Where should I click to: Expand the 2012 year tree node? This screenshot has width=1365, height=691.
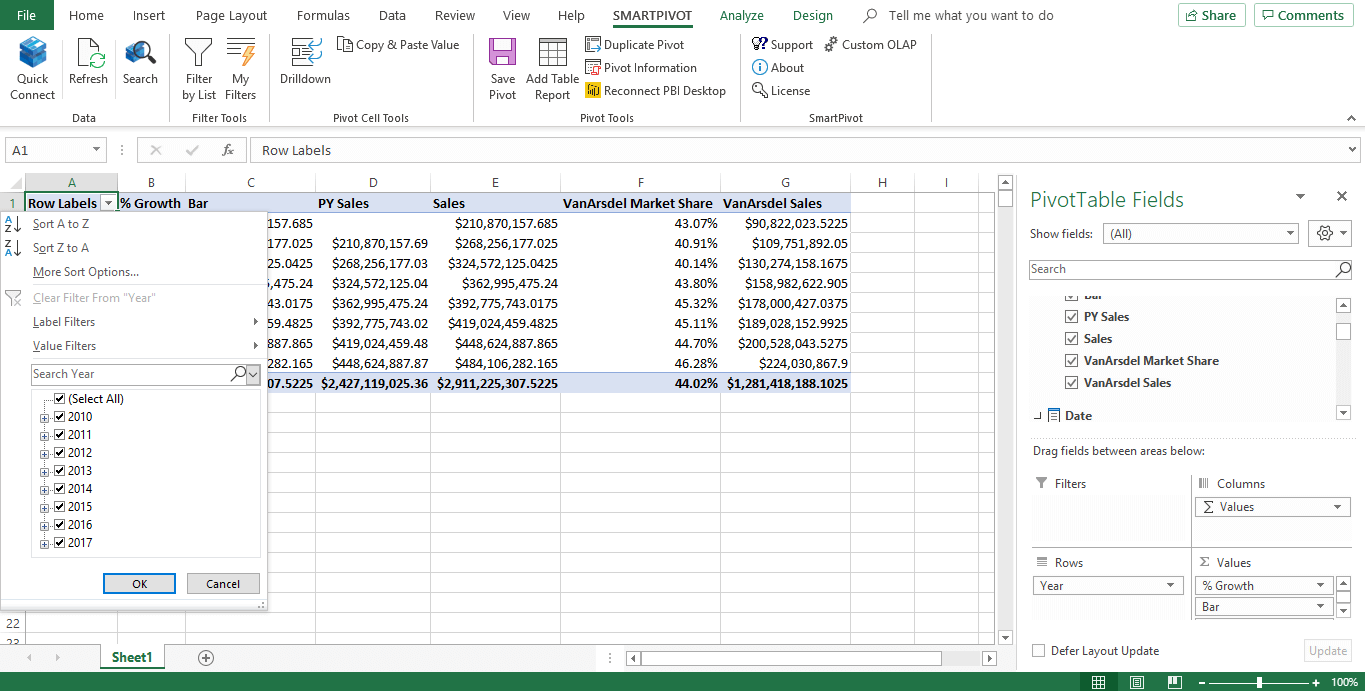click(x=44, y=452)
